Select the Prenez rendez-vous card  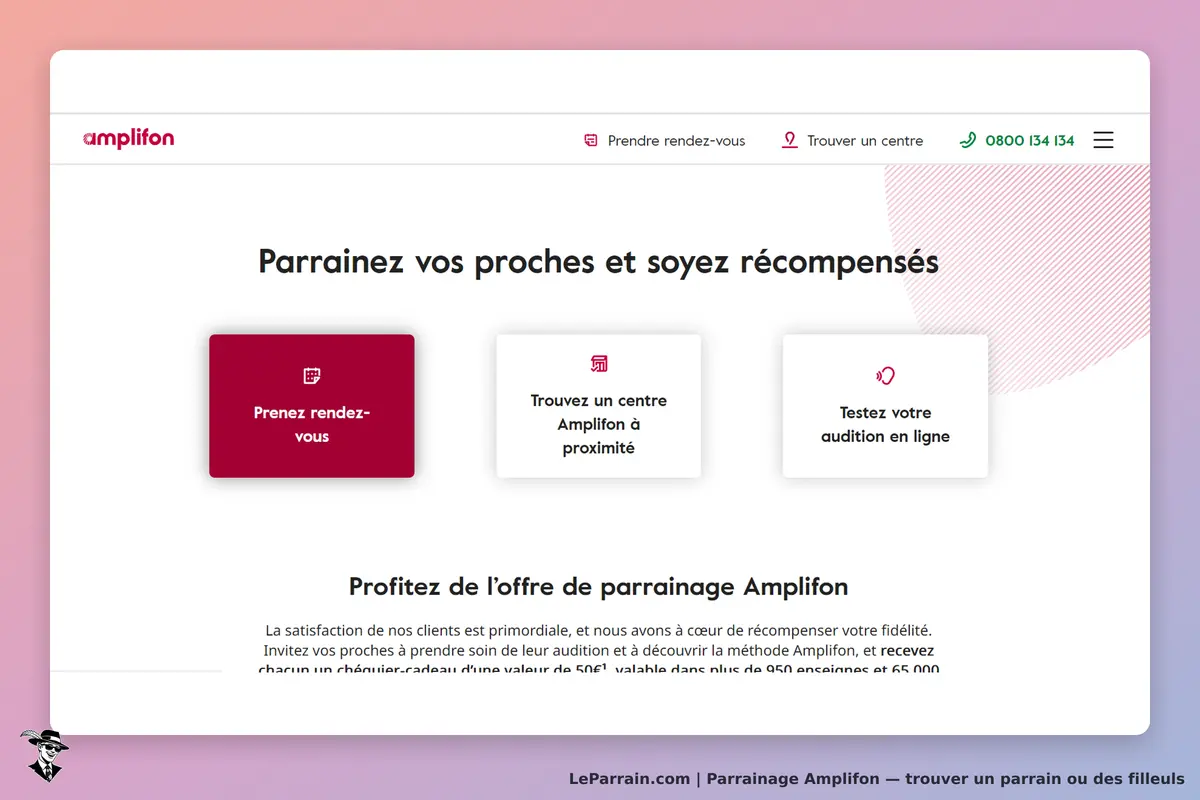(x=312, y=406)
